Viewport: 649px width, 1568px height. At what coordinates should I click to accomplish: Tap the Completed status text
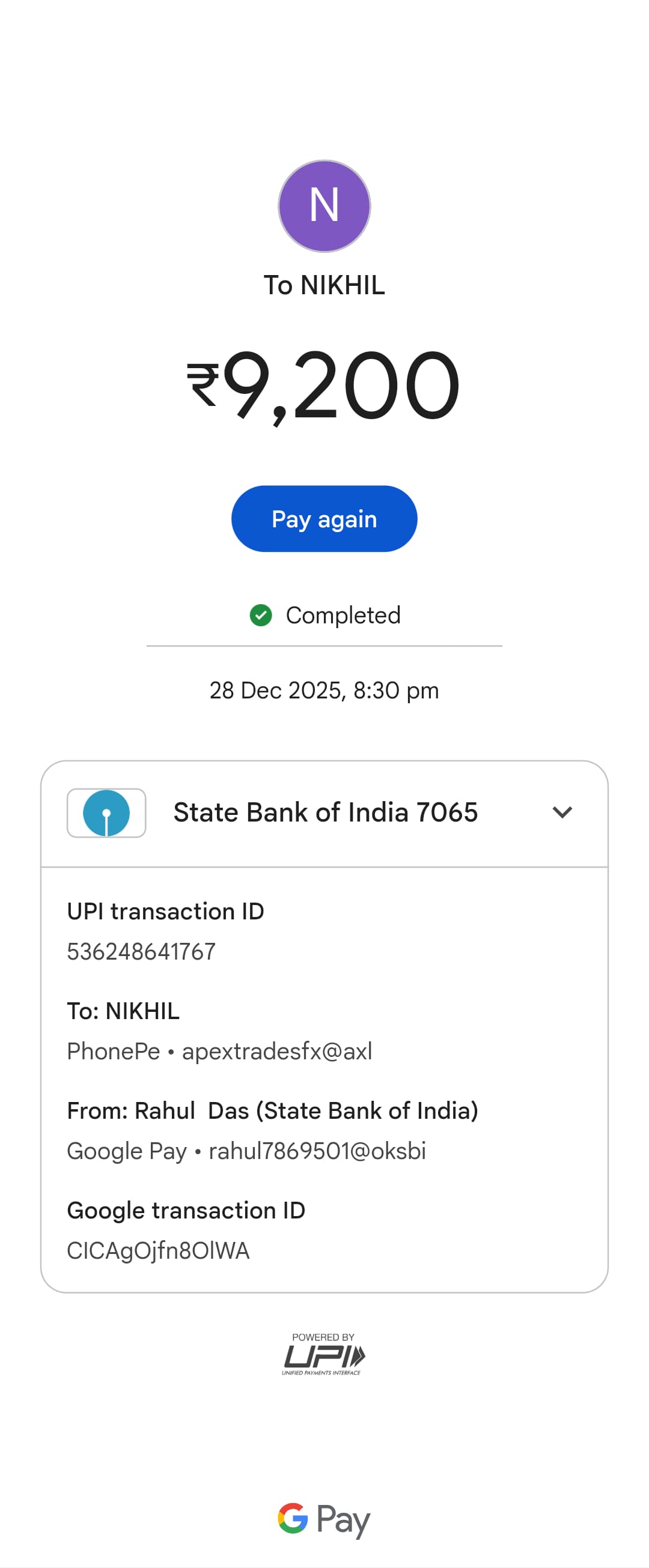coord(343,615)
